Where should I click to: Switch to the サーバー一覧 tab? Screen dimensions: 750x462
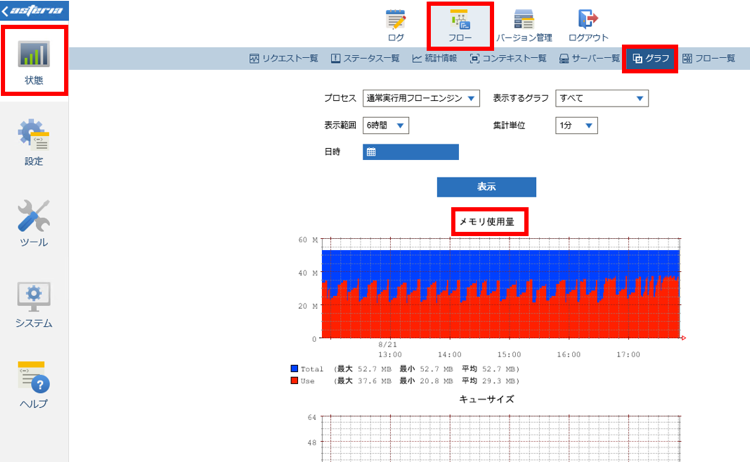tap(589, 58)
